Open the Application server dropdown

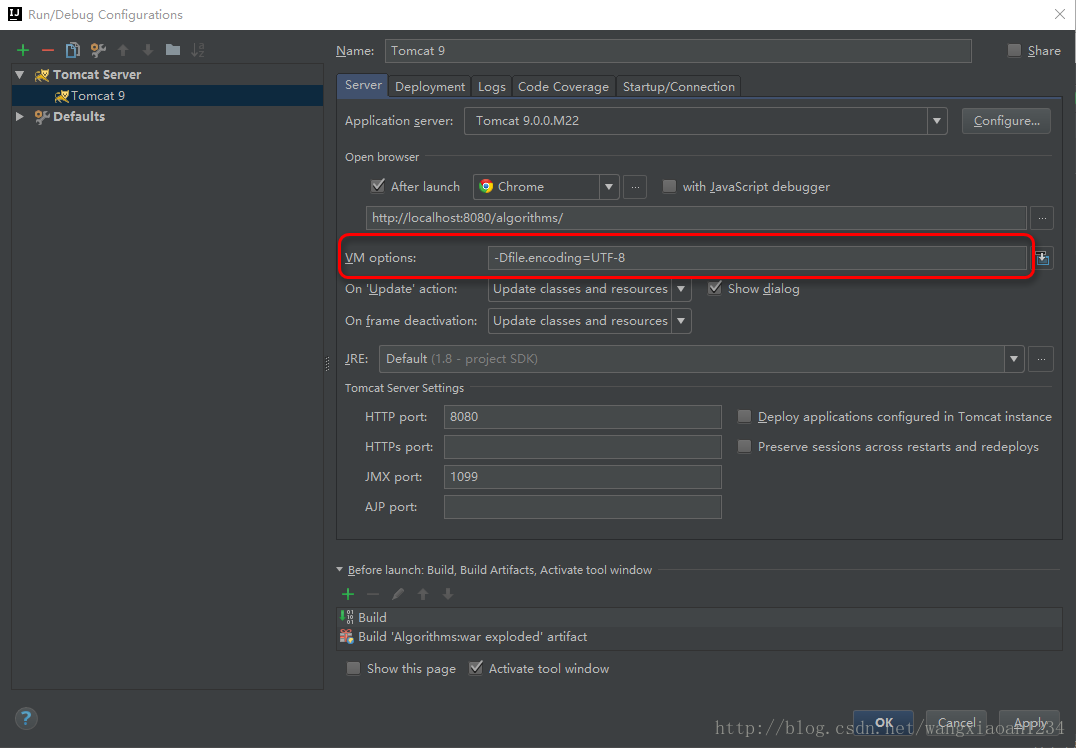coord(937,121)
